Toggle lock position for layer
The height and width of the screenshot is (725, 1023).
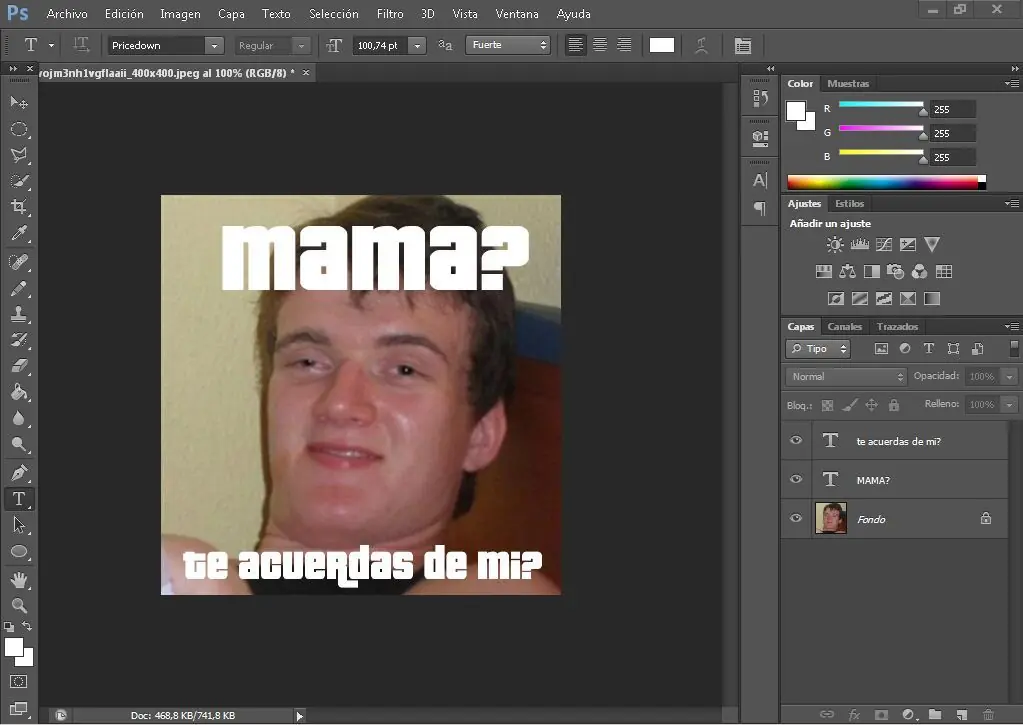[x=871, y=405]
